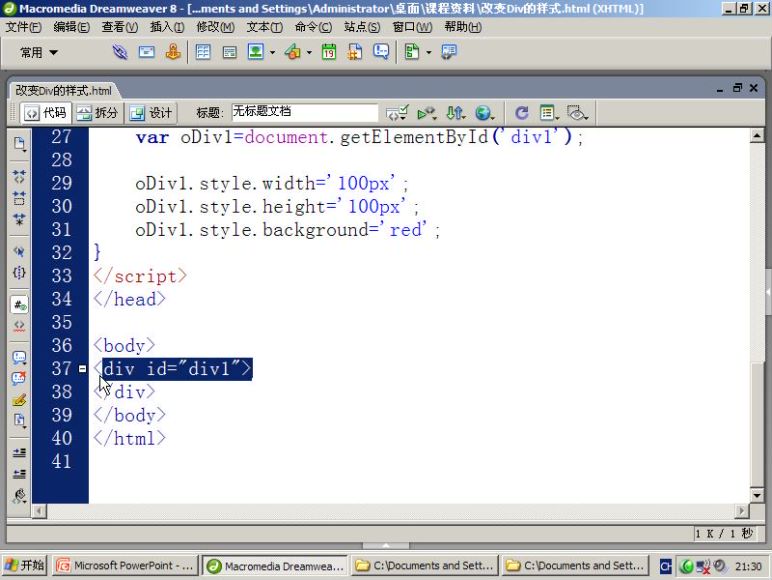Click the 标题 title input field
772x580 pixels.
point(305,112)
